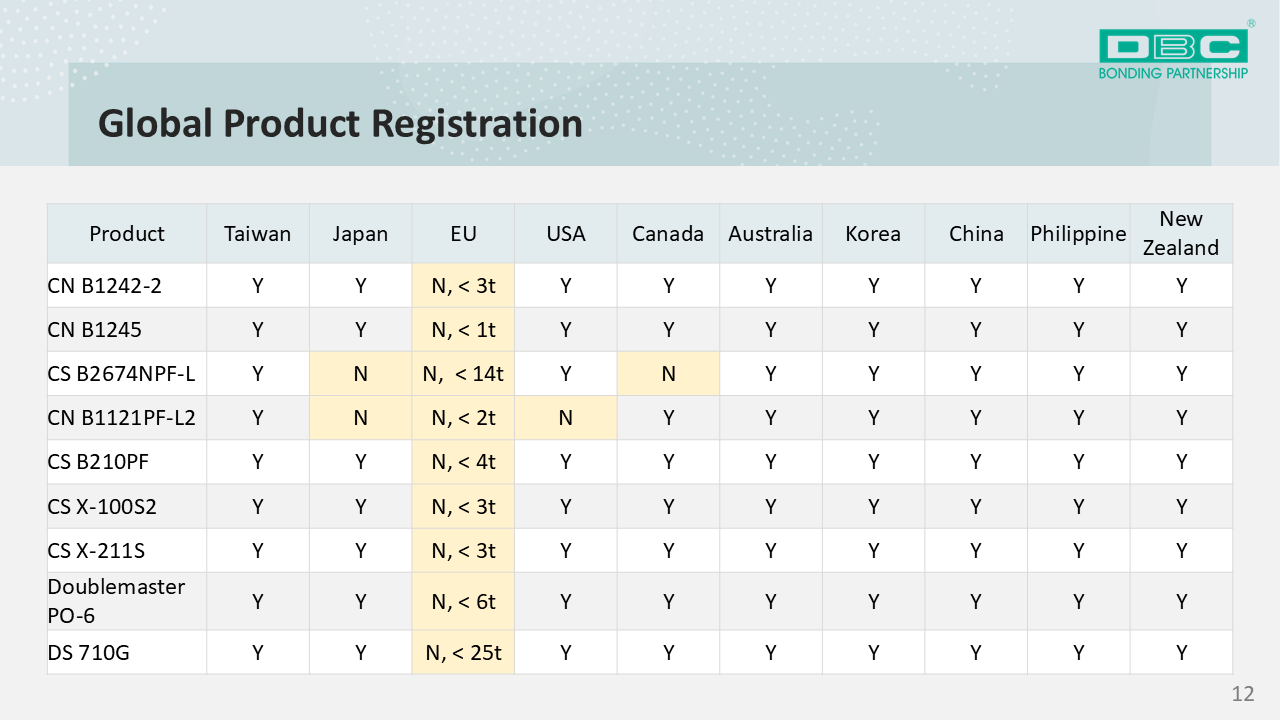Select the Australia header cell
Screen dimensions: 1280x720
coord(770,234)
